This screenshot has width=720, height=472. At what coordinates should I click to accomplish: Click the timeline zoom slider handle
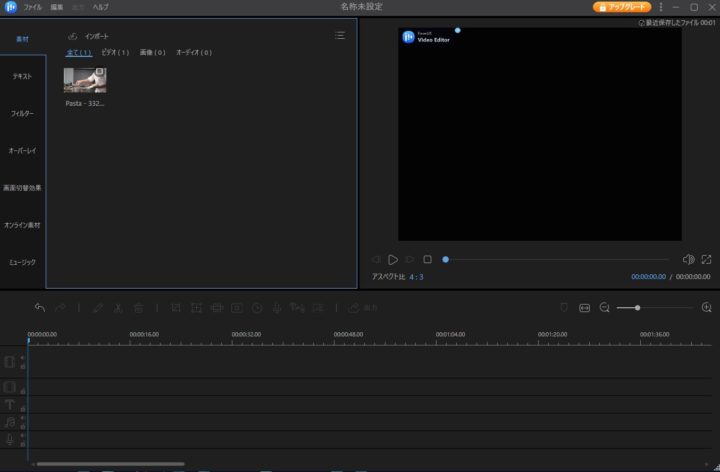[x=637, y=308]
